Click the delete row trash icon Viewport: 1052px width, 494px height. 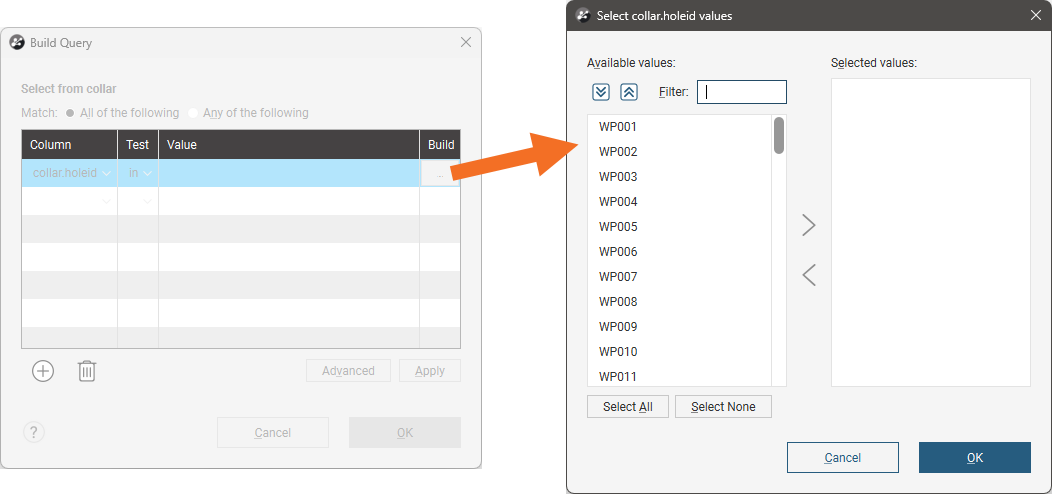[87, 371]
